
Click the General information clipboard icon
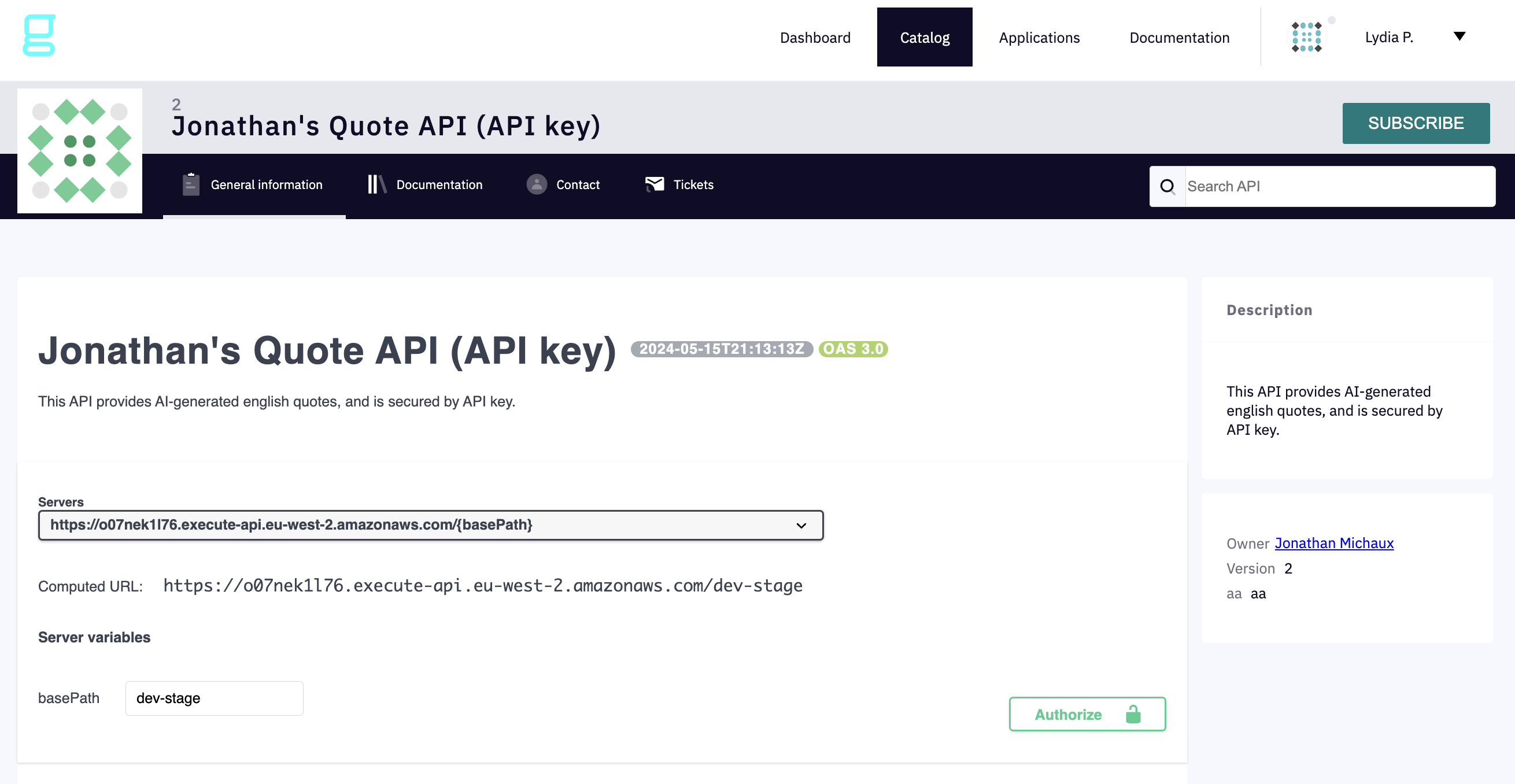click(191, 184)
